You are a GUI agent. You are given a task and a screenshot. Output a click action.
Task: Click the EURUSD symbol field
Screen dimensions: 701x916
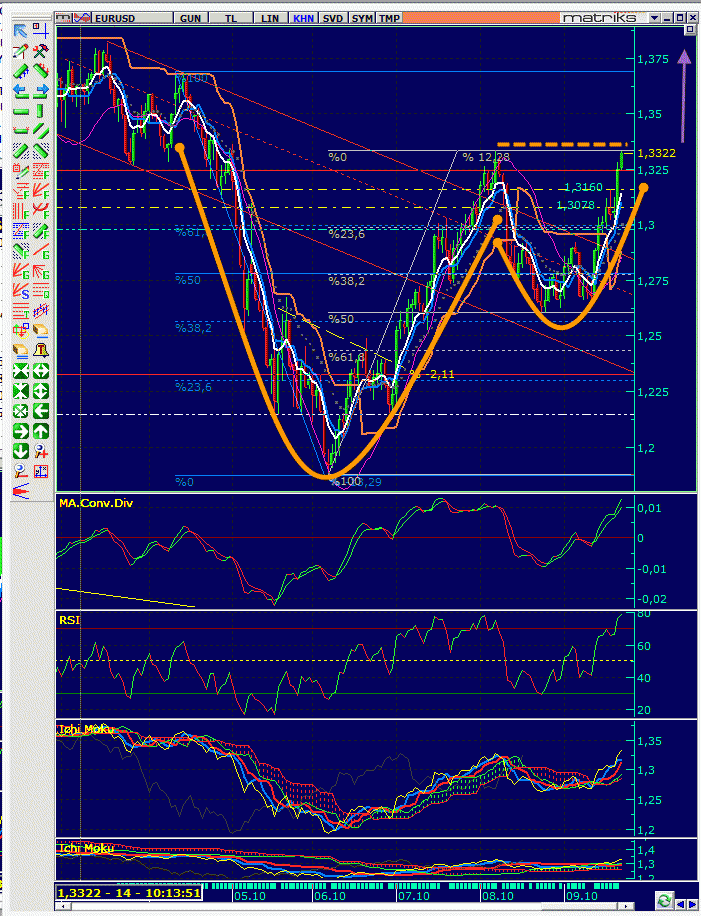[125, 18]
